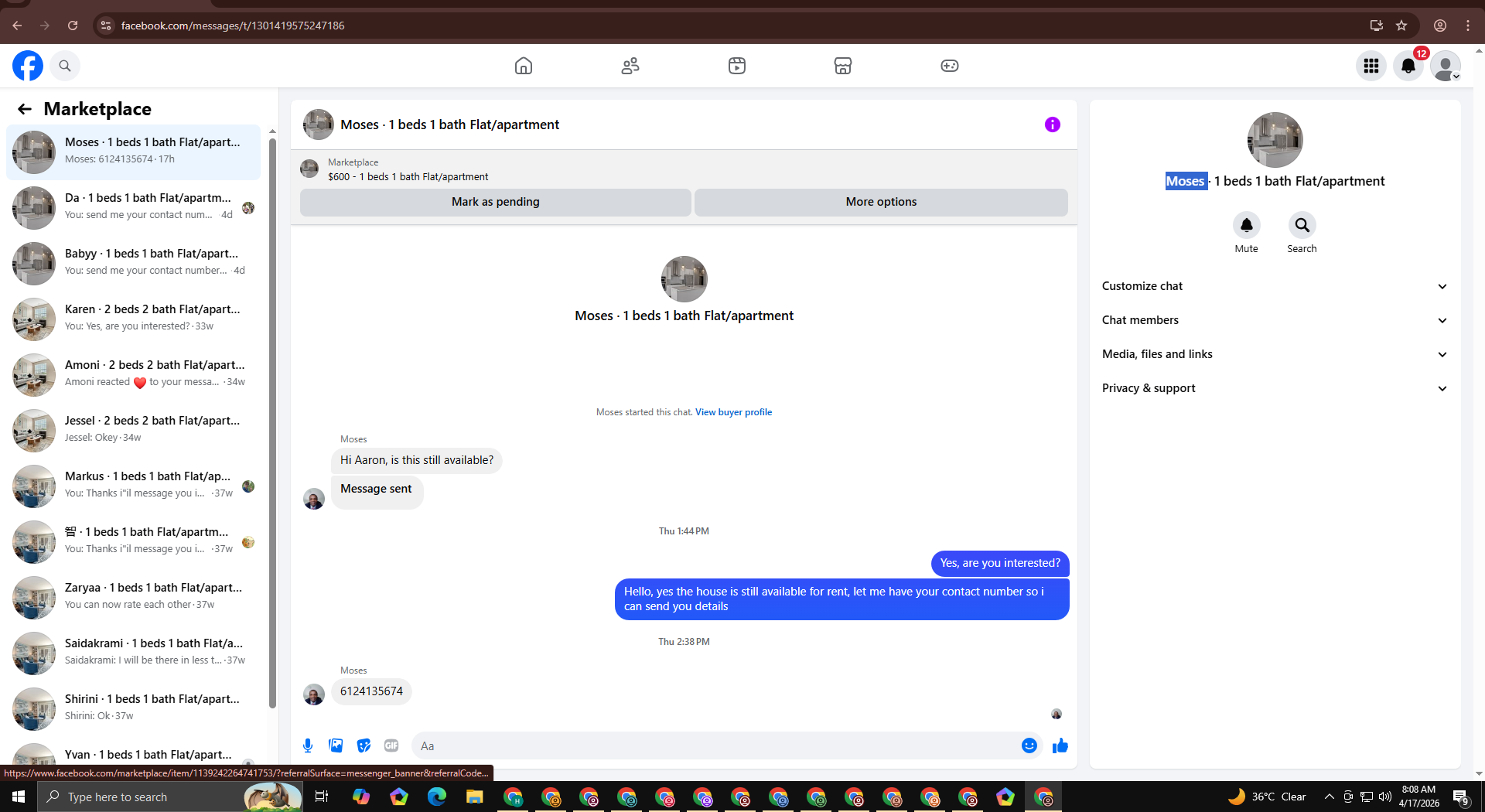This screenshot has width=1485, height=812.
Task: Open the Markus conversation
Action: tap(134, 486)
